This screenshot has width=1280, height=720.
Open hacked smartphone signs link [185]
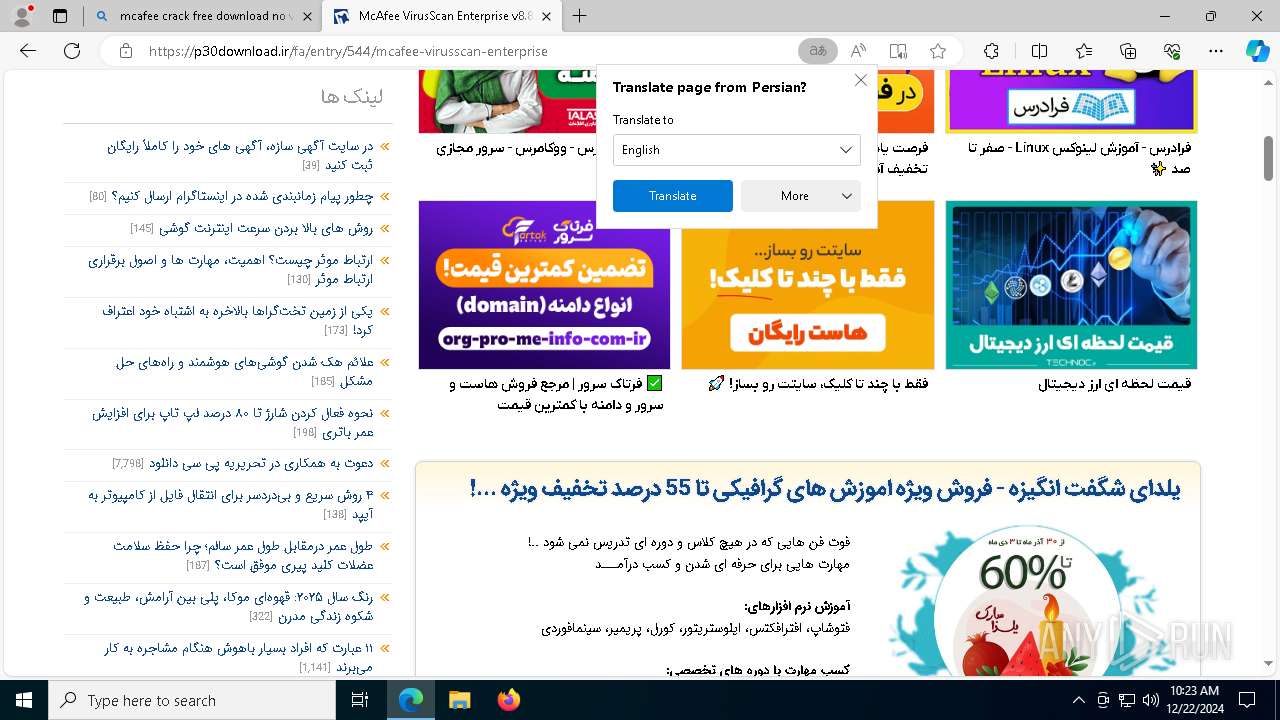click(x=244, y=371)
